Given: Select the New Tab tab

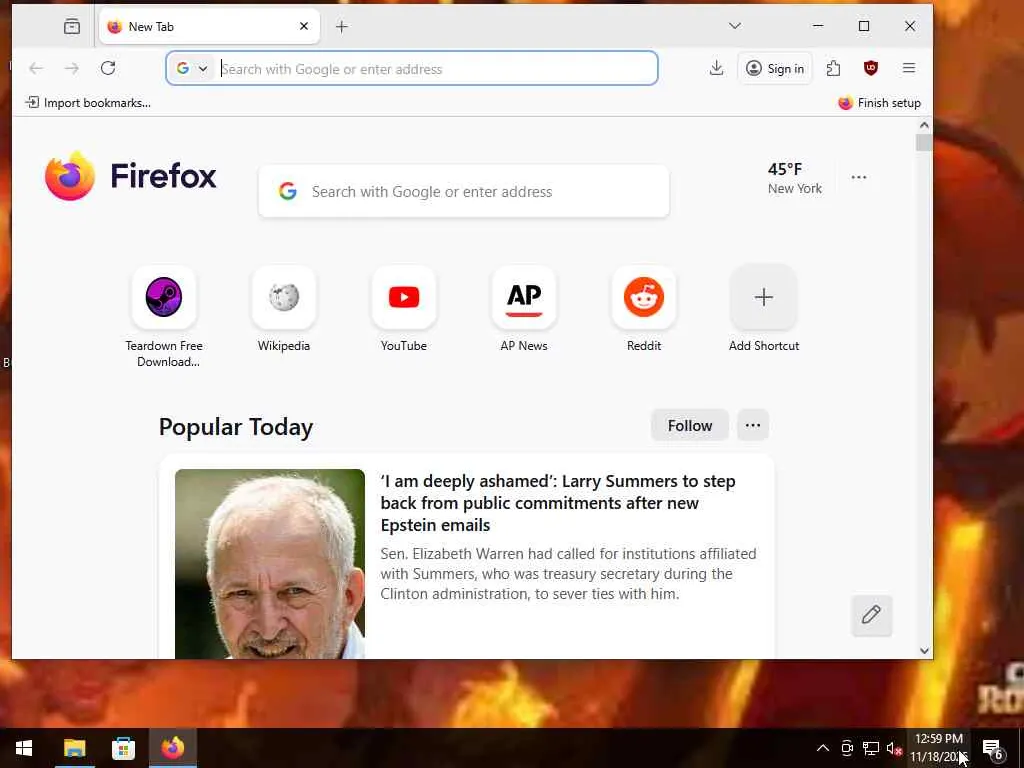Looking at the screenshot, I should click(209, 26).
